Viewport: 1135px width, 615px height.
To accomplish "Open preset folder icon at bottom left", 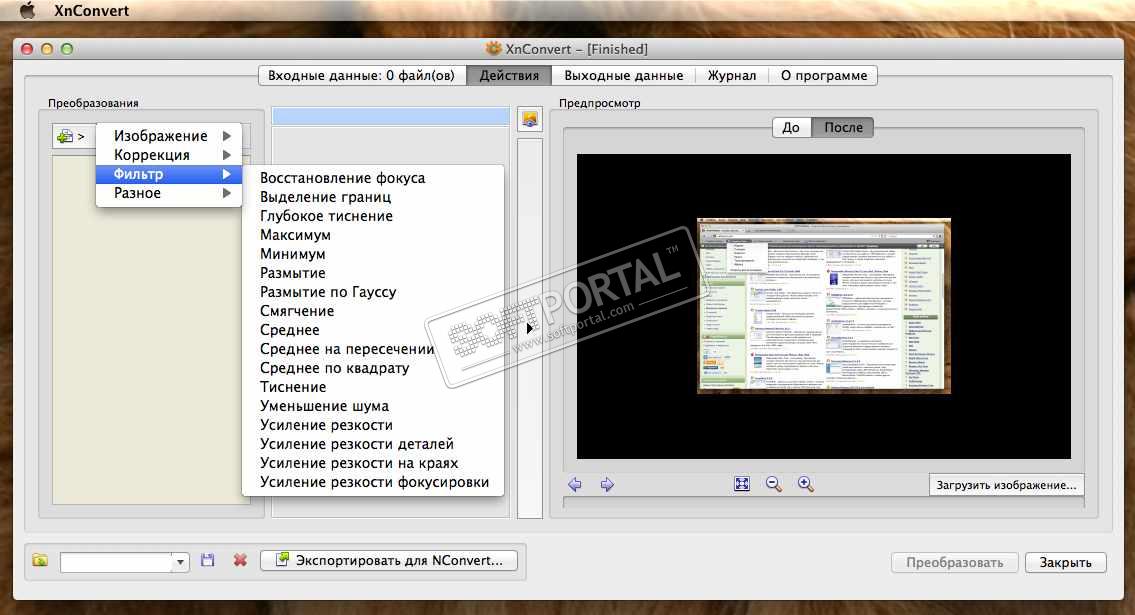I will (x=41, y=561).
